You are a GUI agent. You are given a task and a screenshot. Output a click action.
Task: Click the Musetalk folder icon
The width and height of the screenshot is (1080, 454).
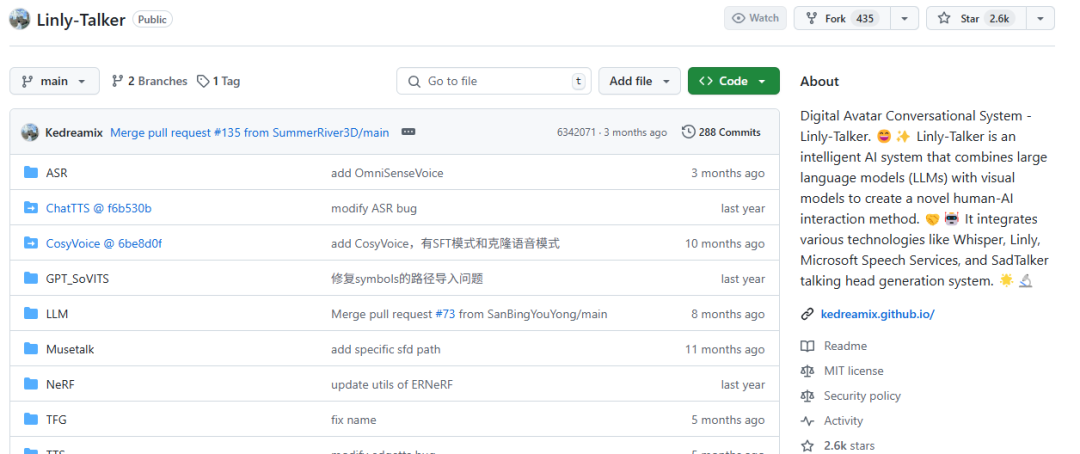(30, 348)
